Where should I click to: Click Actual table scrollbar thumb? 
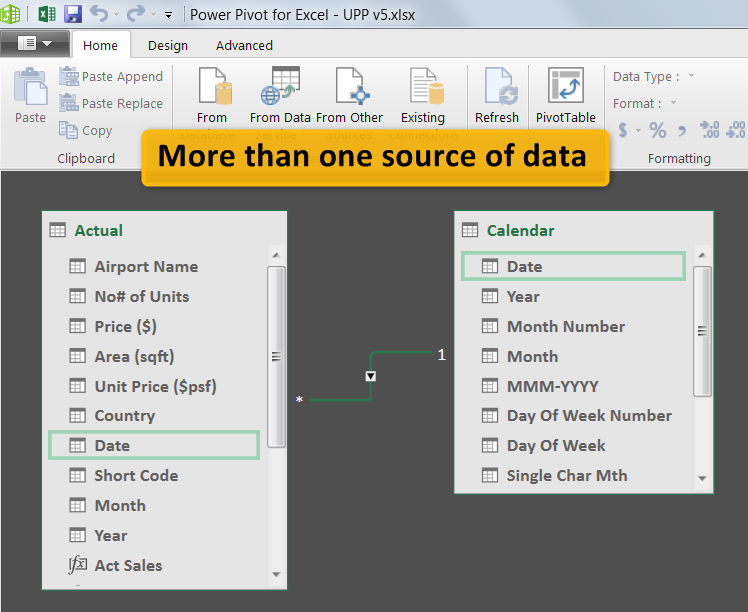click(276, 357)
